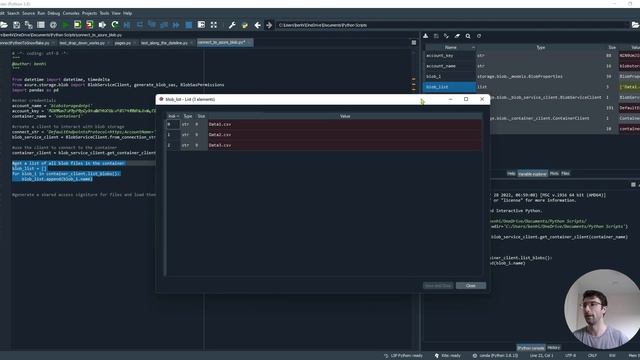Open the editor pane options menu
Viewport: 640px width, 360px height.
click(x=413, y=42)
